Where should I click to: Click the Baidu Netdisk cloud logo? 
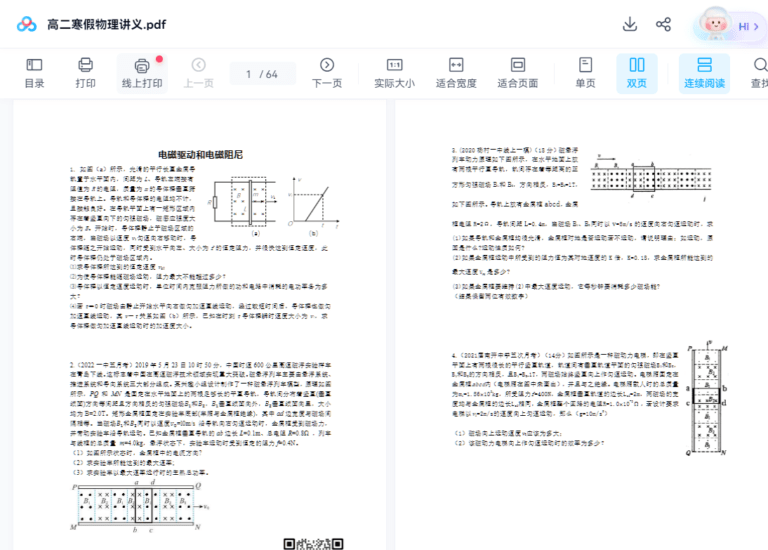coord(26,24)
